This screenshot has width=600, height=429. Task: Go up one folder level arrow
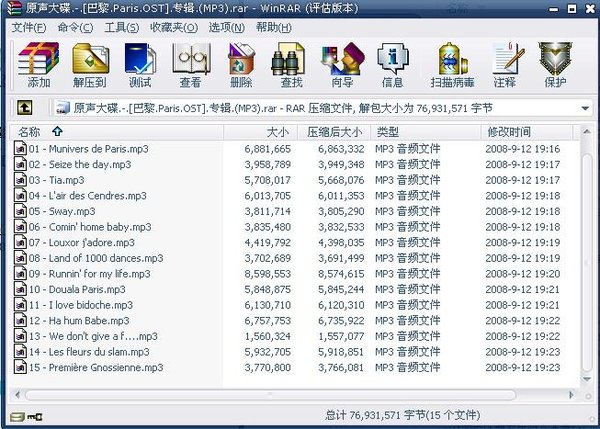[x=24, y=108]
